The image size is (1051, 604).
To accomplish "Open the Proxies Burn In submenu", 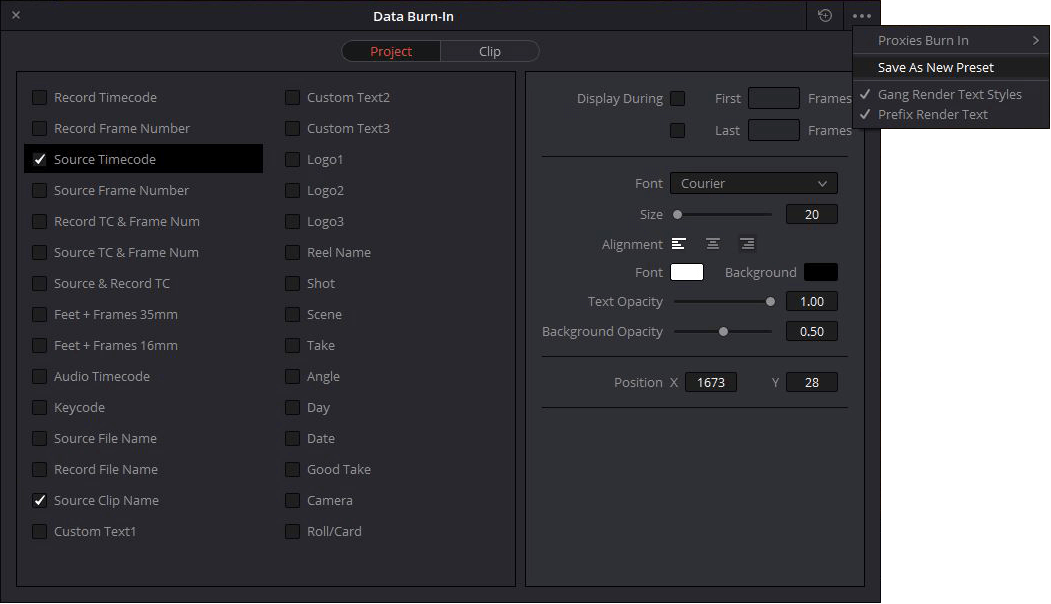I will pyautogui.click(x=951, y=40).
